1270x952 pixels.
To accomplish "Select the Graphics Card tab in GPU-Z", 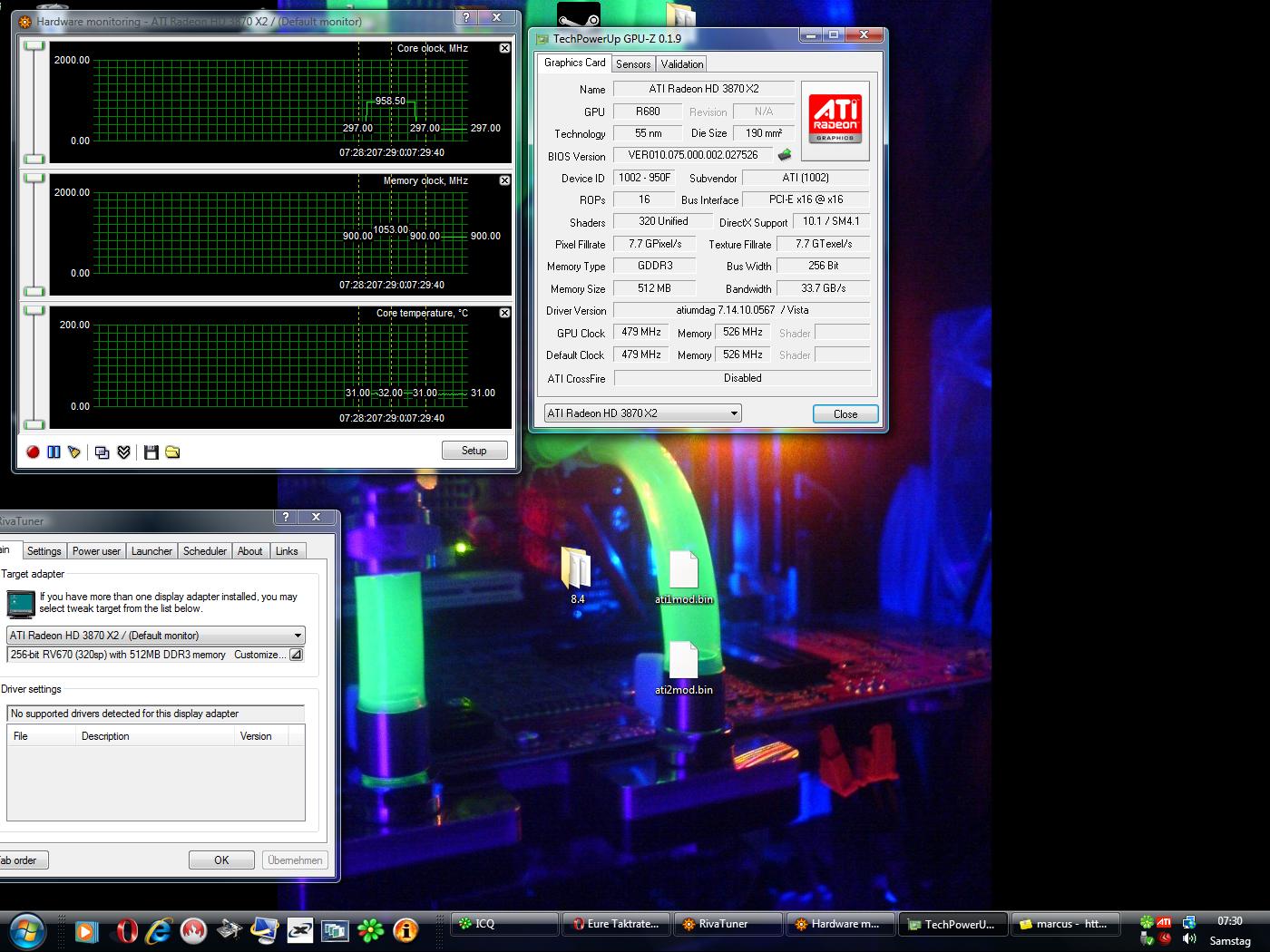I will (574, 63).
